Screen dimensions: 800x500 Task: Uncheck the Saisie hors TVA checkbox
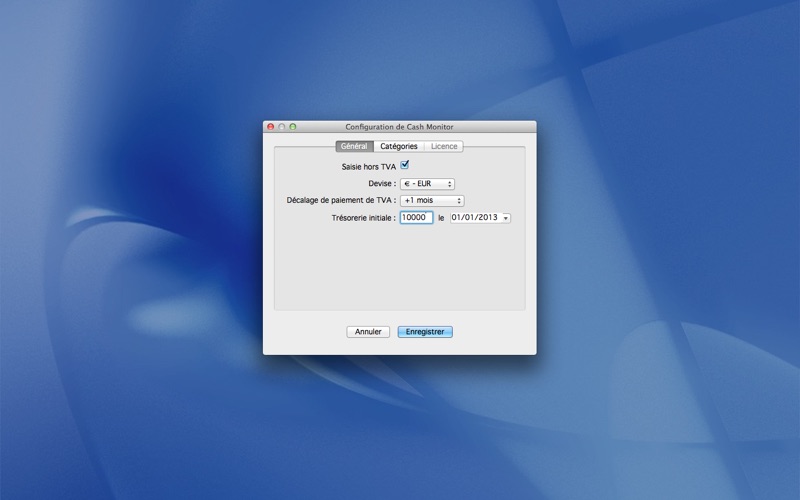click(405, 165)
